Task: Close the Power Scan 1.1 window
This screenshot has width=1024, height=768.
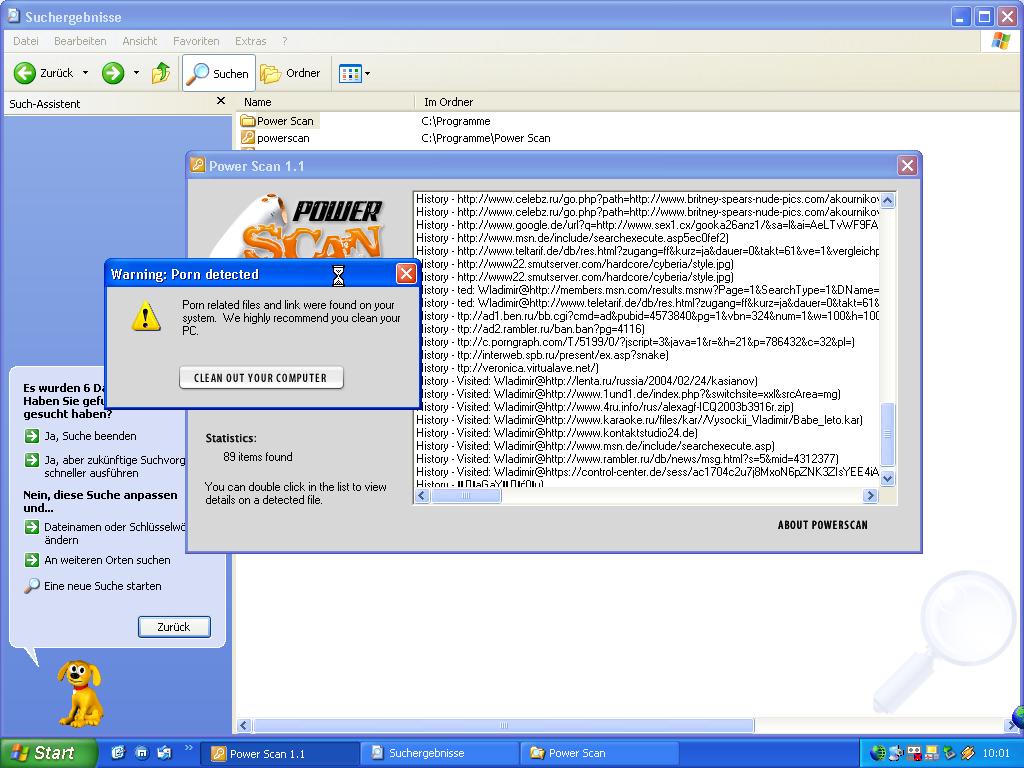Action: [907, 166]
